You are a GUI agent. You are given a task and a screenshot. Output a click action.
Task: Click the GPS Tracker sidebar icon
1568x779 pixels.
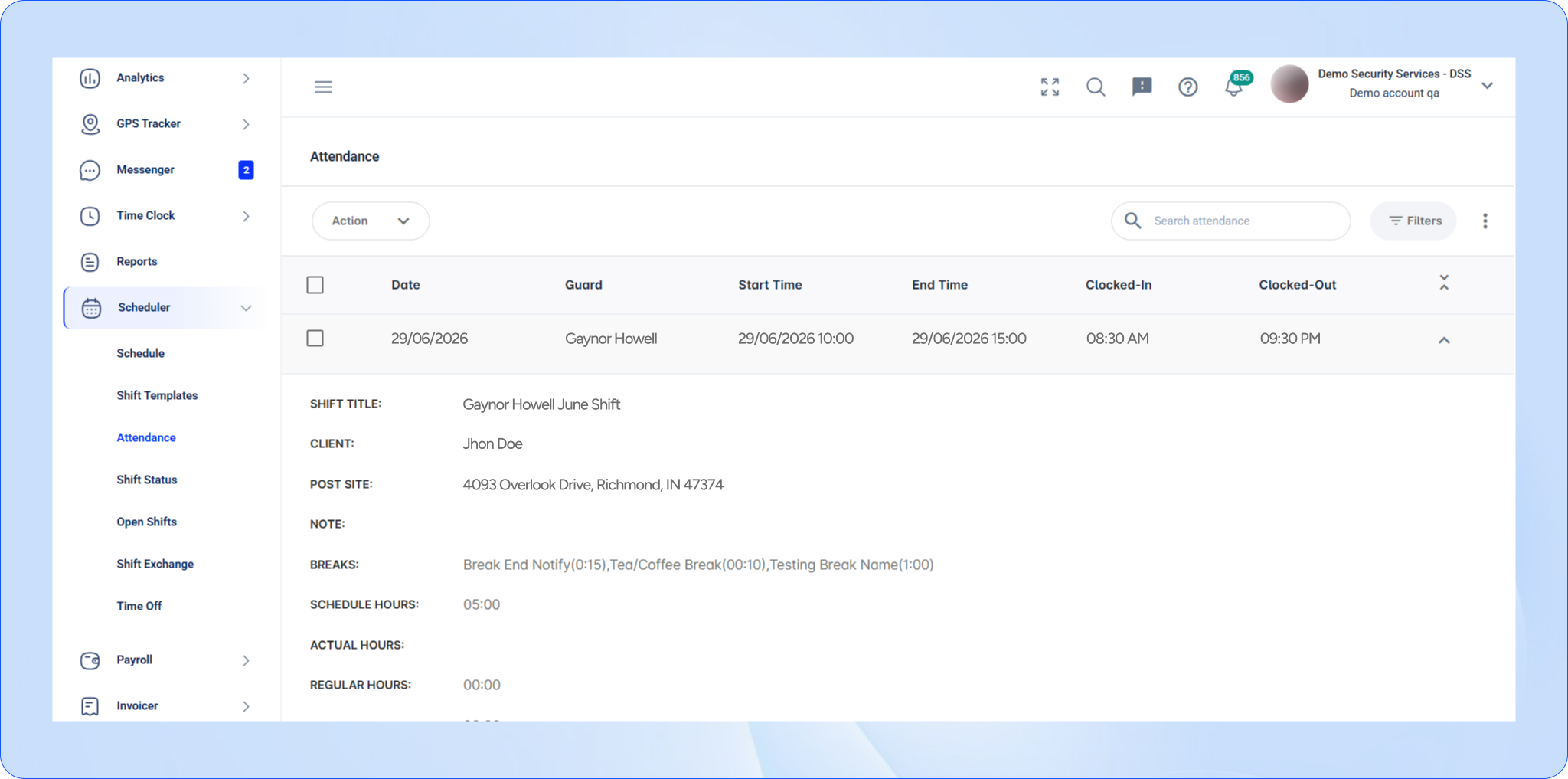[90, 123]
